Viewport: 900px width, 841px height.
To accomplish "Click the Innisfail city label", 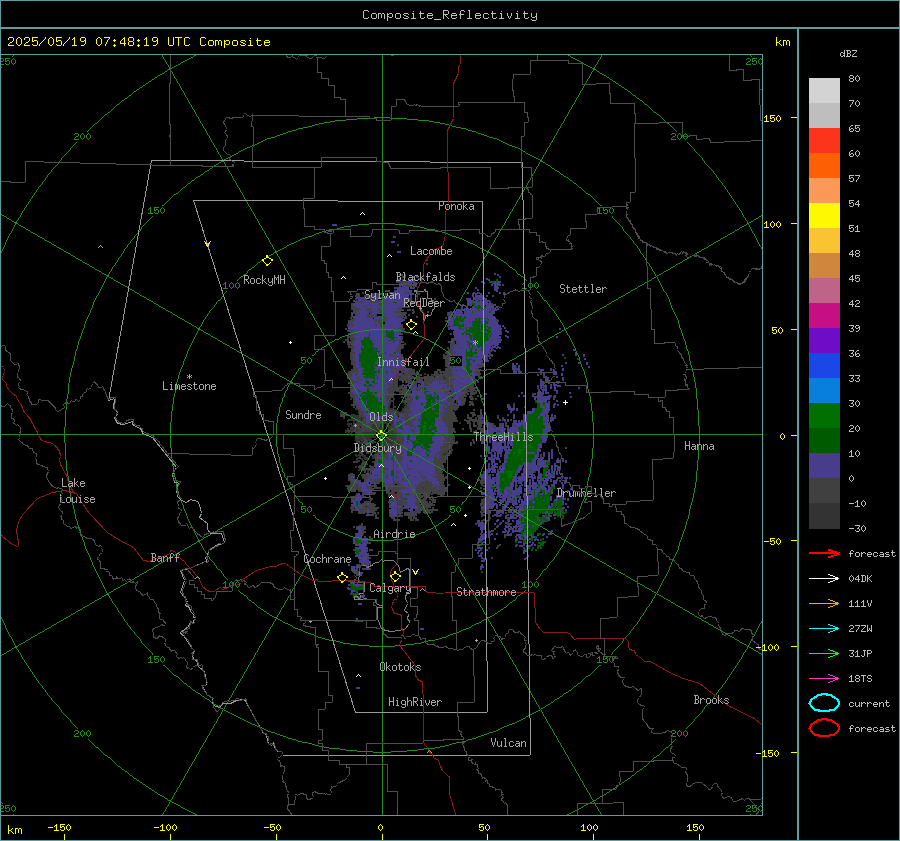I will pyautogui.click(x=403, y=362).
